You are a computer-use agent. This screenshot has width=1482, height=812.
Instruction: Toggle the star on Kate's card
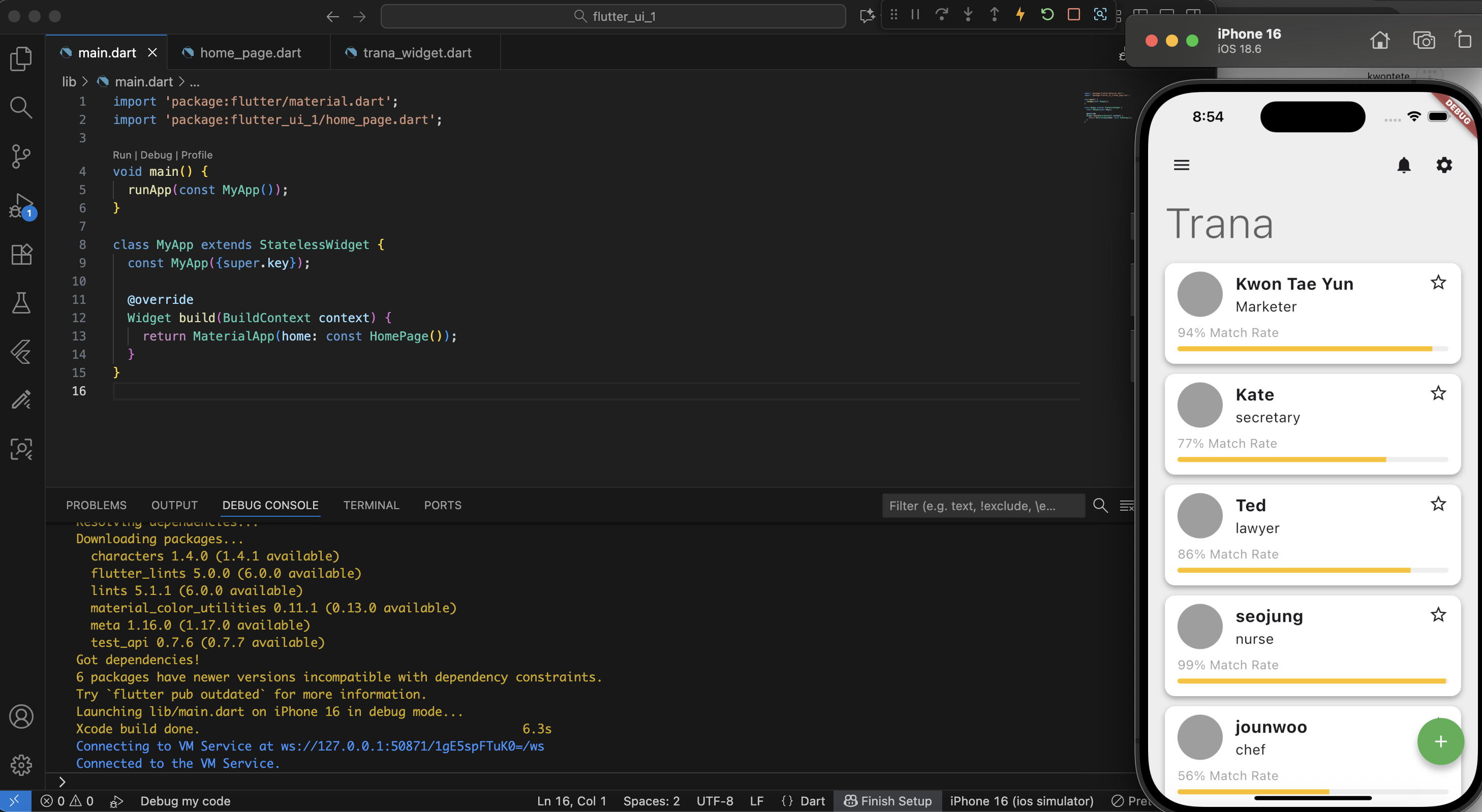pos(1438,393)
